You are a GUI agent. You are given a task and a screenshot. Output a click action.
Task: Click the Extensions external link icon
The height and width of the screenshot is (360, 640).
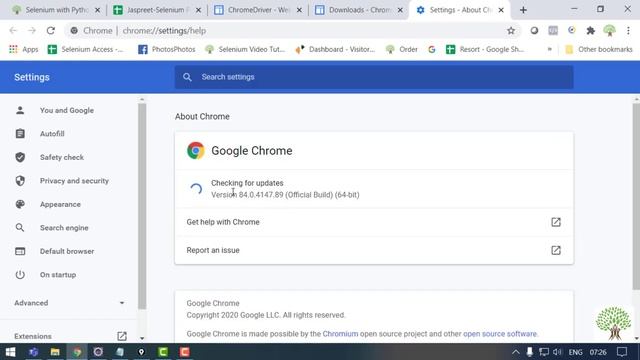(x=122, y=336)
